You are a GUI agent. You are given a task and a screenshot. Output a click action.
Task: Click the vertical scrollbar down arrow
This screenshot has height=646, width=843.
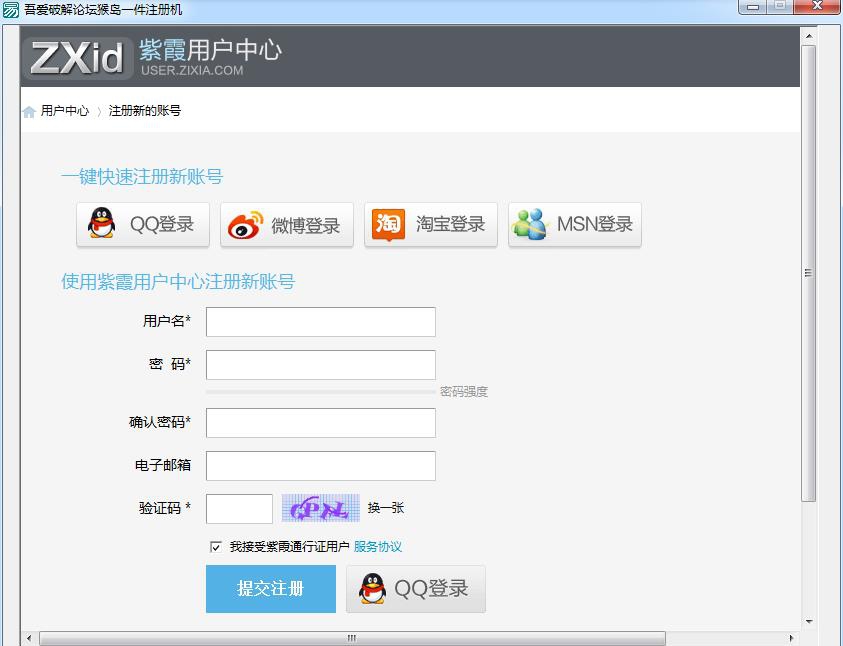(809, 622)
